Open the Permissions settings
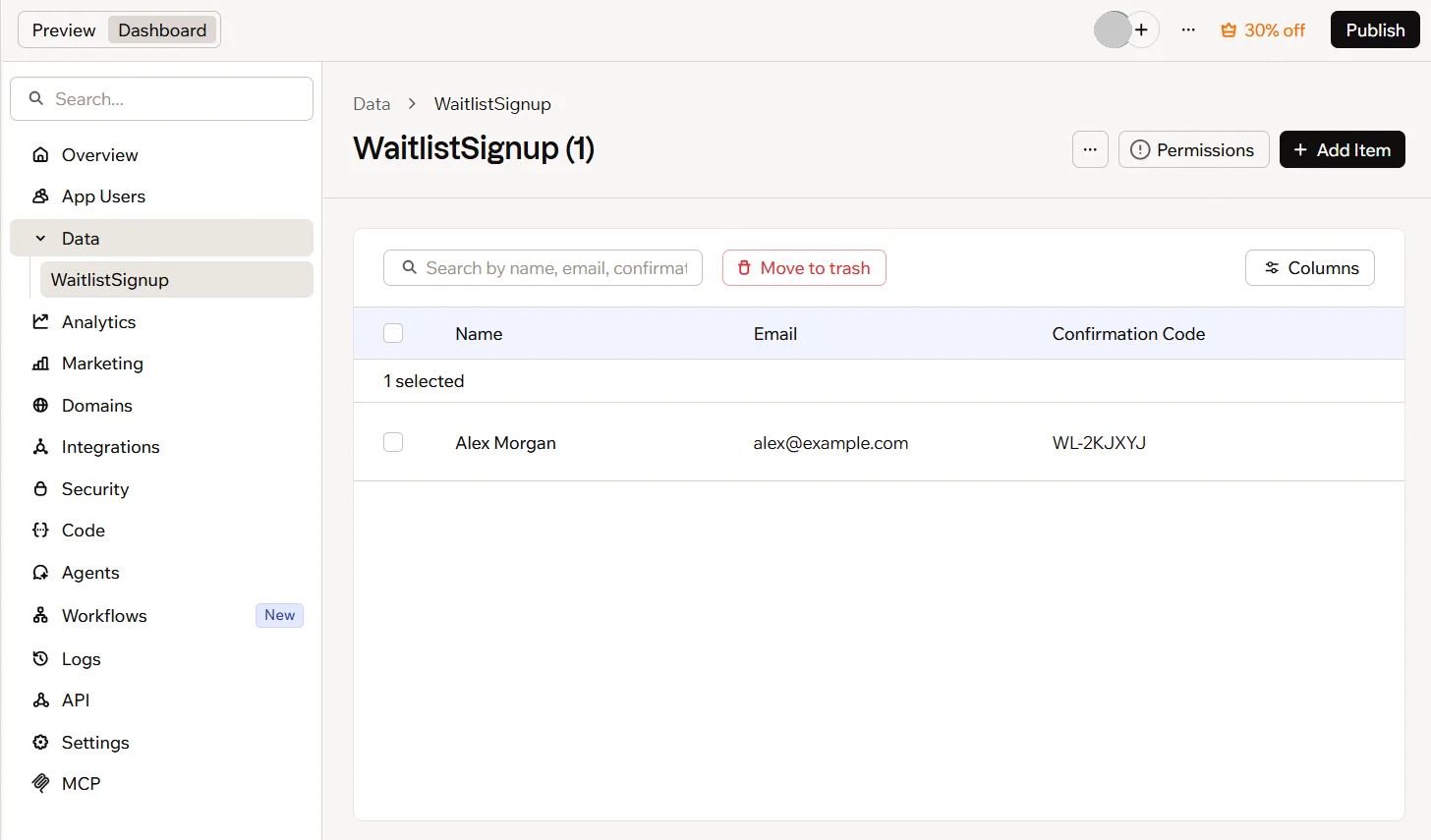 (1194, 149)
